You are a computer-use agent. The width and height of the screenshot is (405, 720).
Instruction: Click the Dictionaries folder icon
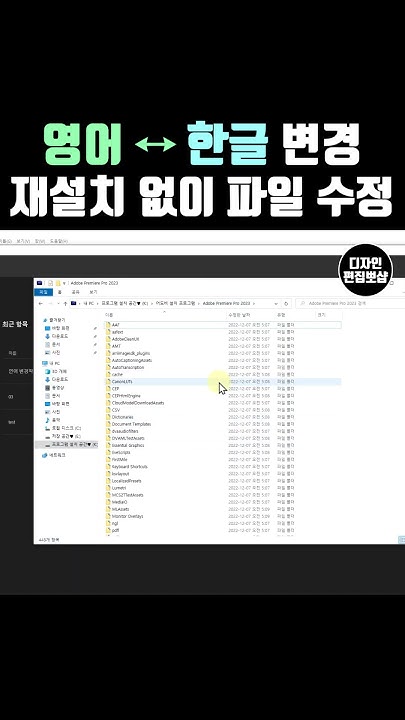pyautogui.click(x=108, y=417)
